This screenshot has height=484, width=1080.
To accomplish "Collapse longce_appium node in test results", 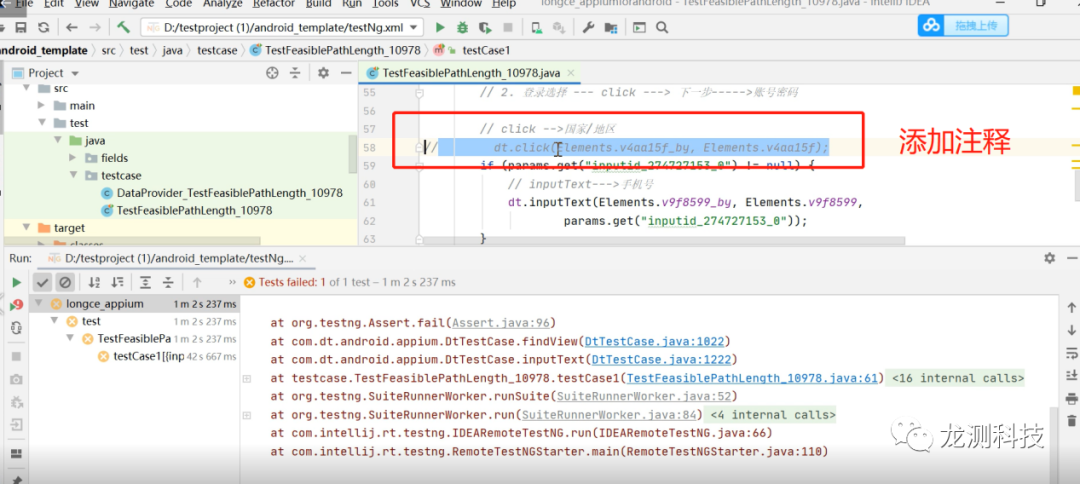I will (x=38, y=304).
